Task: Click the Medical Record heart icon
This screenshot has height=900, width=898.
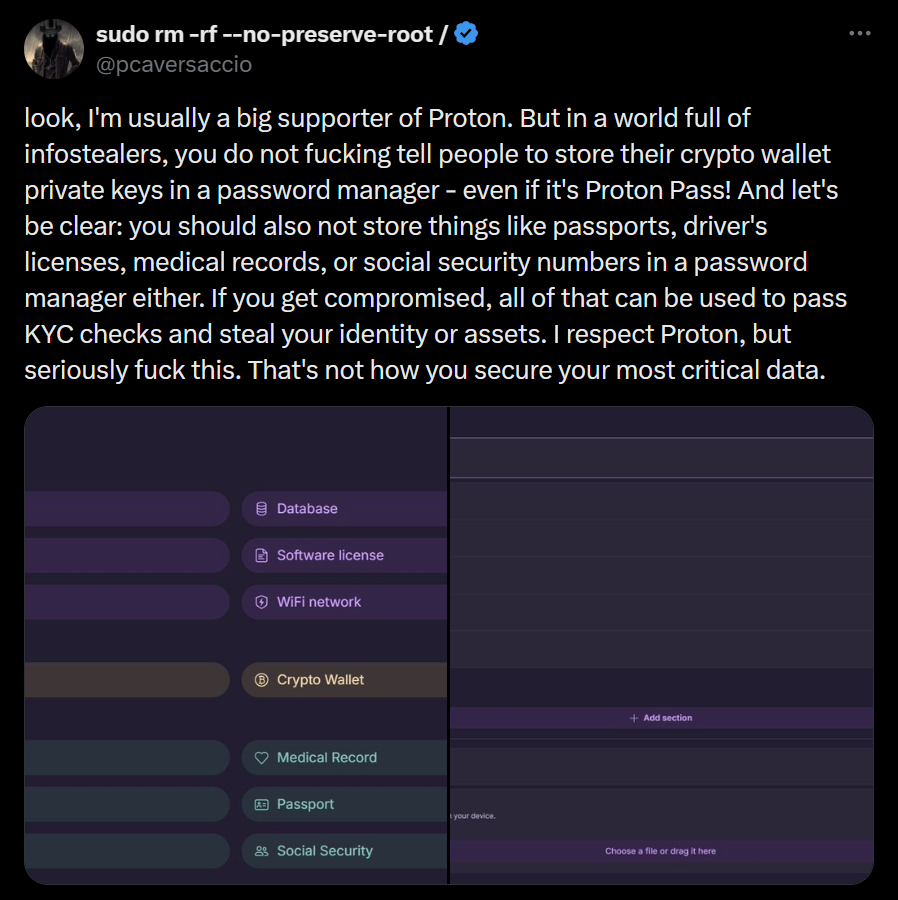Action: click(x=262, y=758)
